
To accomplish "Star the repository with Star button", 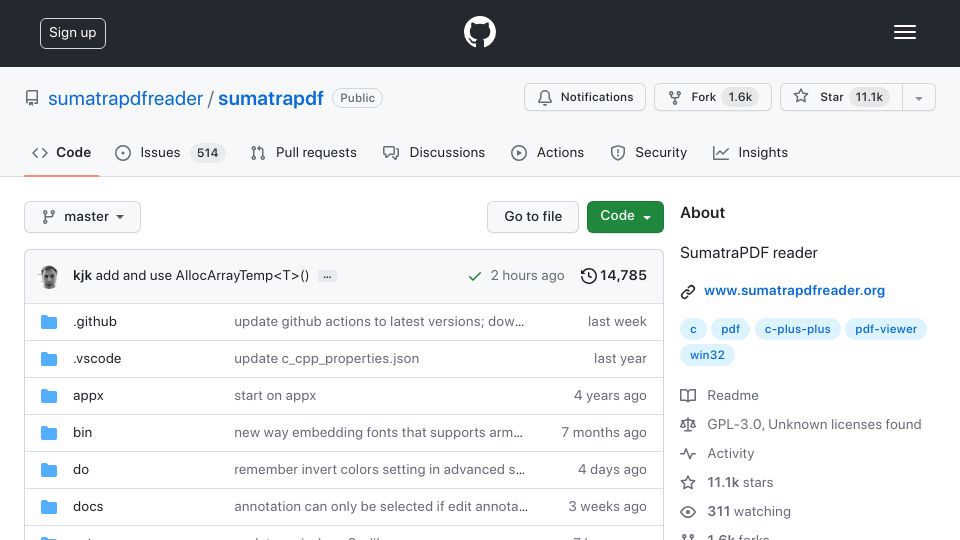I will 841,97.
